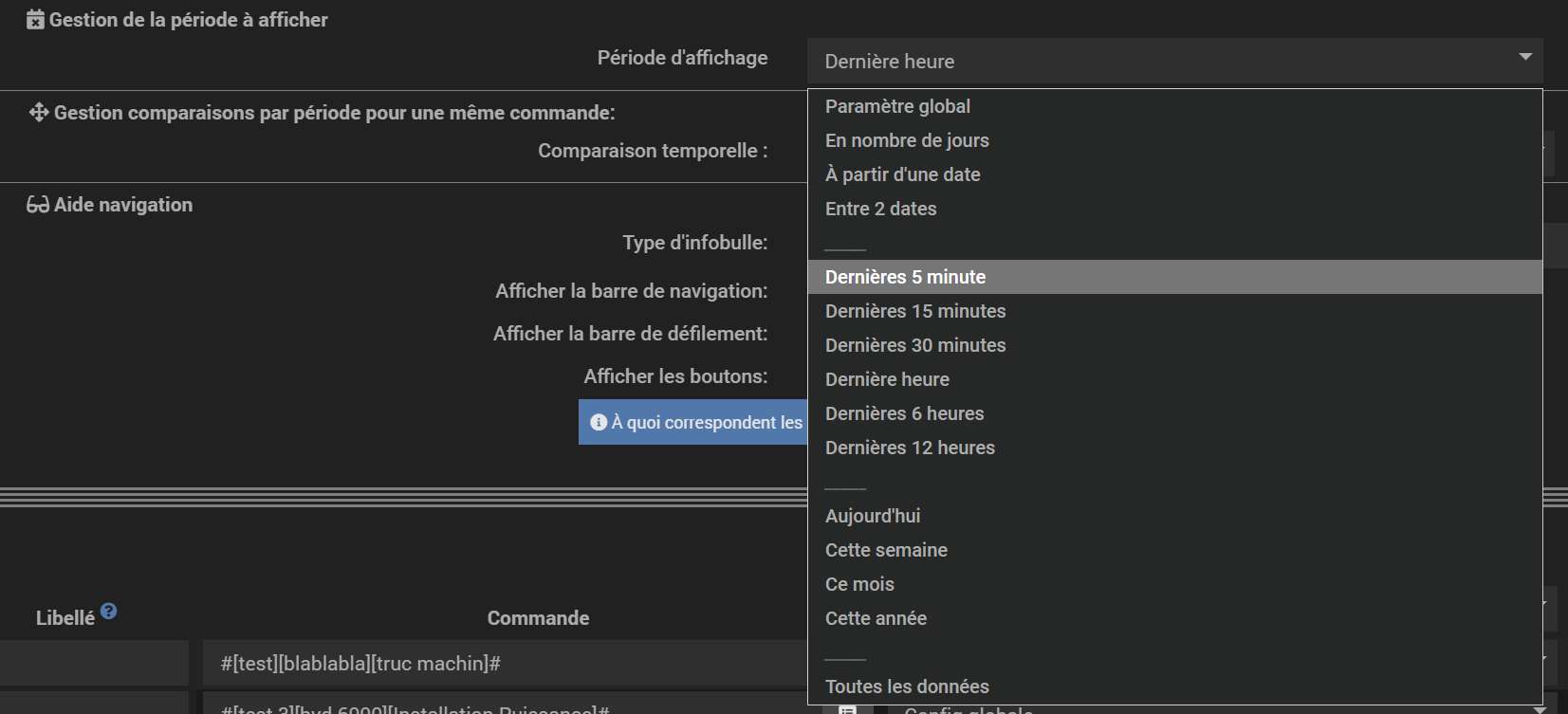Select Ce mois
The width and height of the screenshot is (1568, 714).
(1174, 584)
